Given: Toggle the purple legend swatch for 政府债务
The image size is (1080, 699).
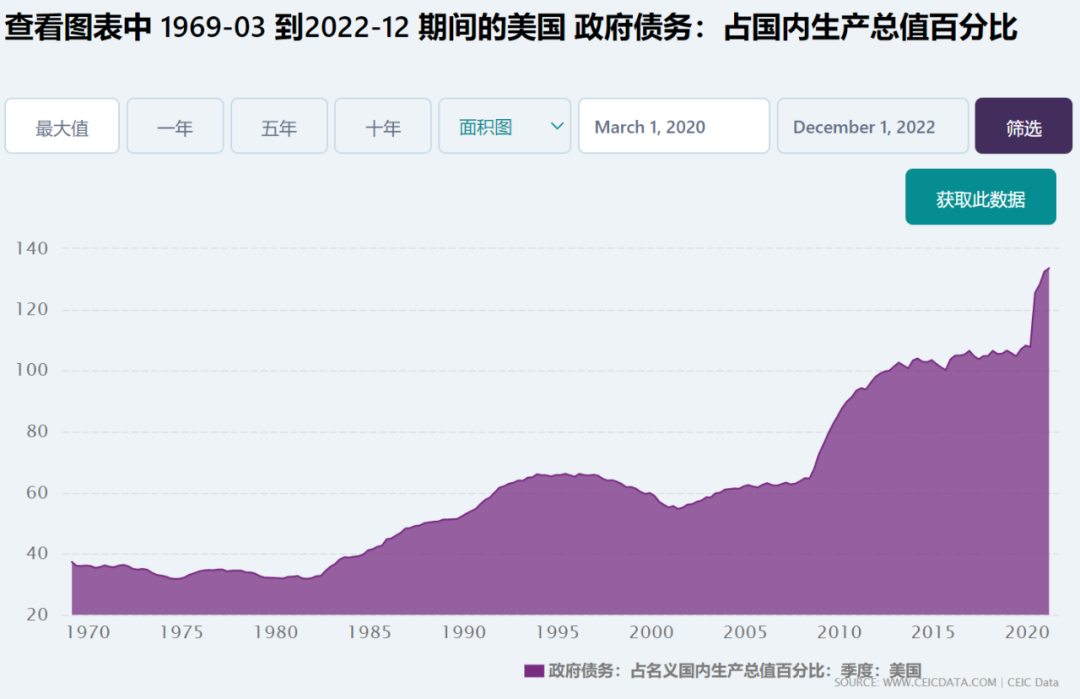Looking at the screenshot, I should 534,671.
